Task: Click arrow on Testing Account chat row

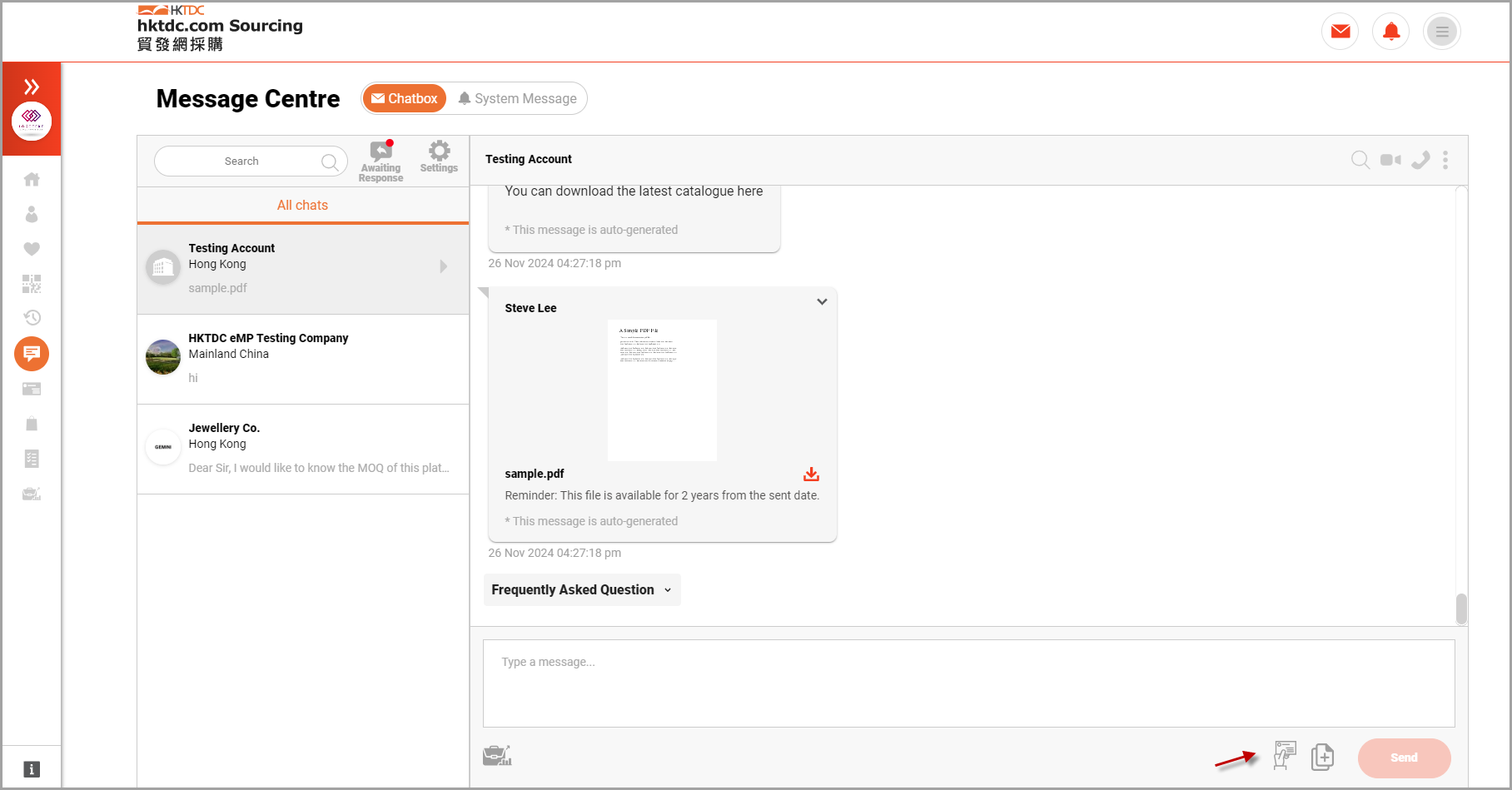Action: pos(444,266)
